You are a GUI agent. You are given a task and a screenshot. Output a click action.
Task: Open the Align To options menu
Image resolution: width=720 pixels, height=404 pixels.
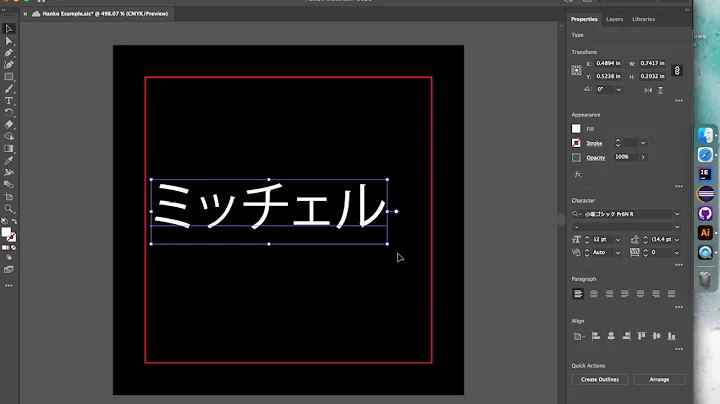(579, 337)
